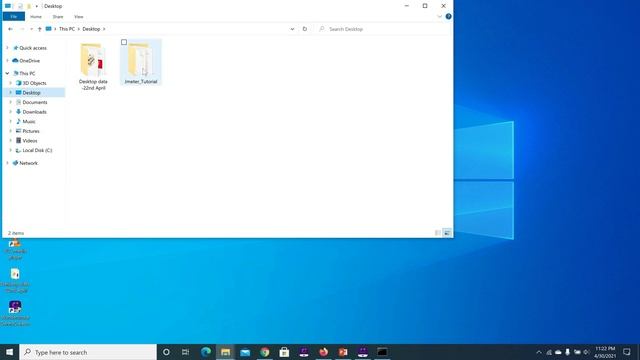Refresh the Desktop folder view
640x360 pixels.
click(x=304, y=29)
